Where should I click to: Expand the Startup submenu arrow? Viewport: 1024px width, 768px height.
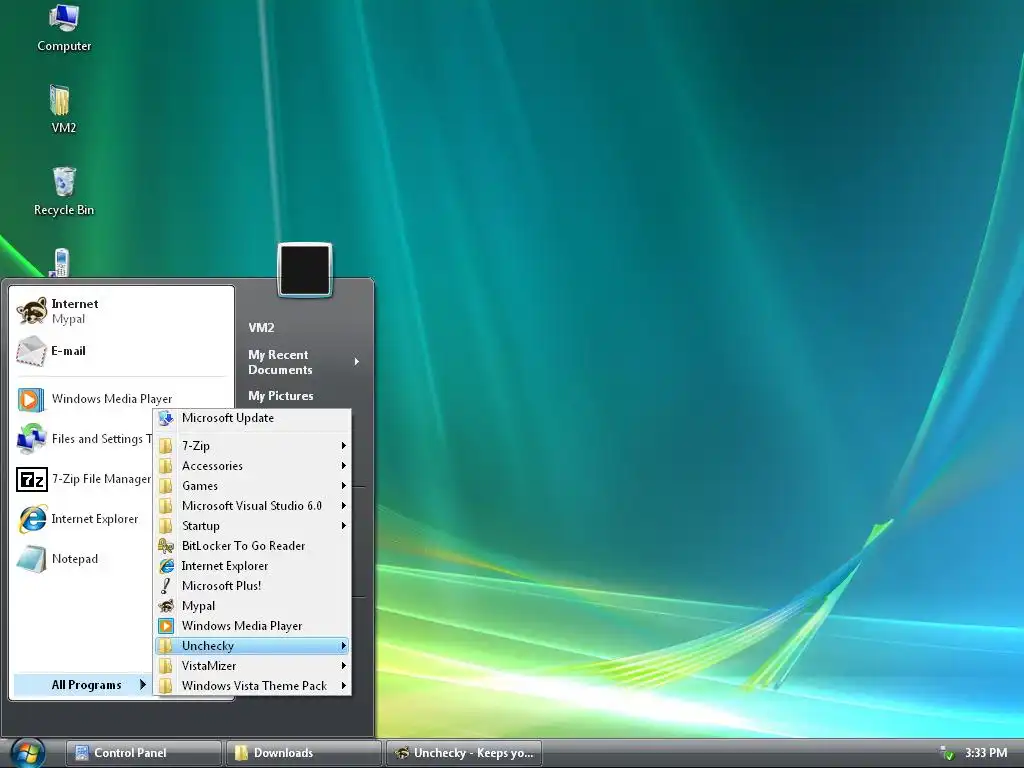(343, 526)
